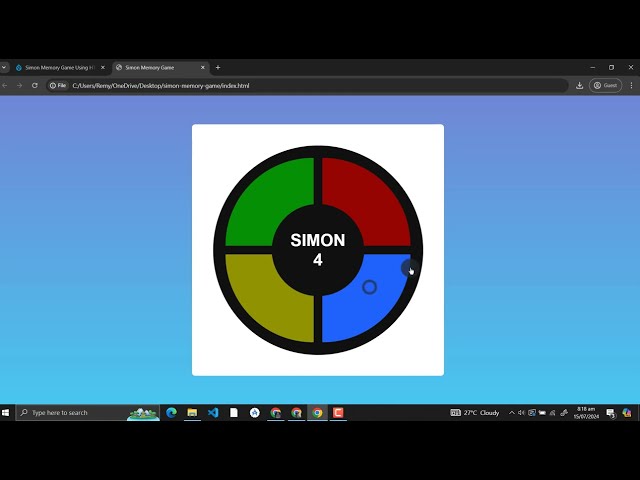Open the white document icon on taskbar
Screen dimensions: 640x480
tap(234, 413)
